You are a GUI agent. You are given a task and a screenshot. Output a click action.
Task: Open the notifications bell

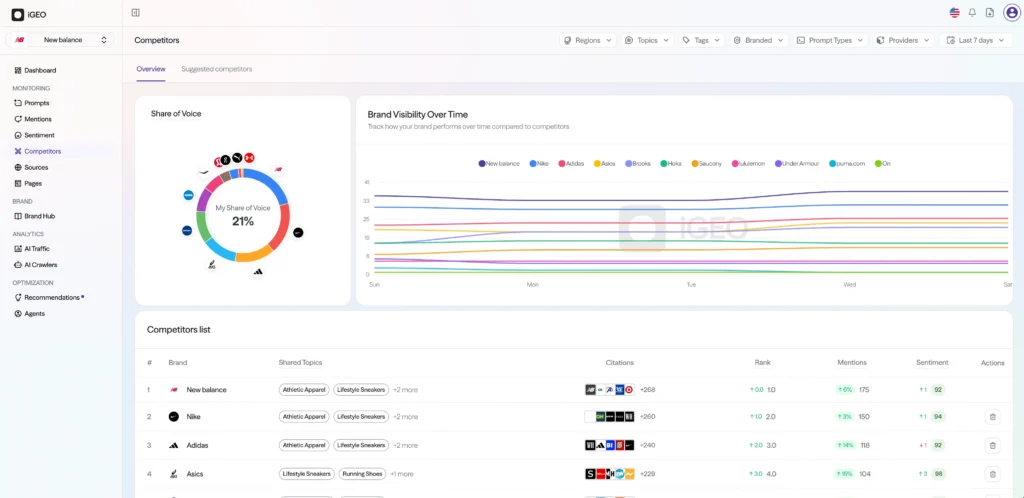coord(972,12)
